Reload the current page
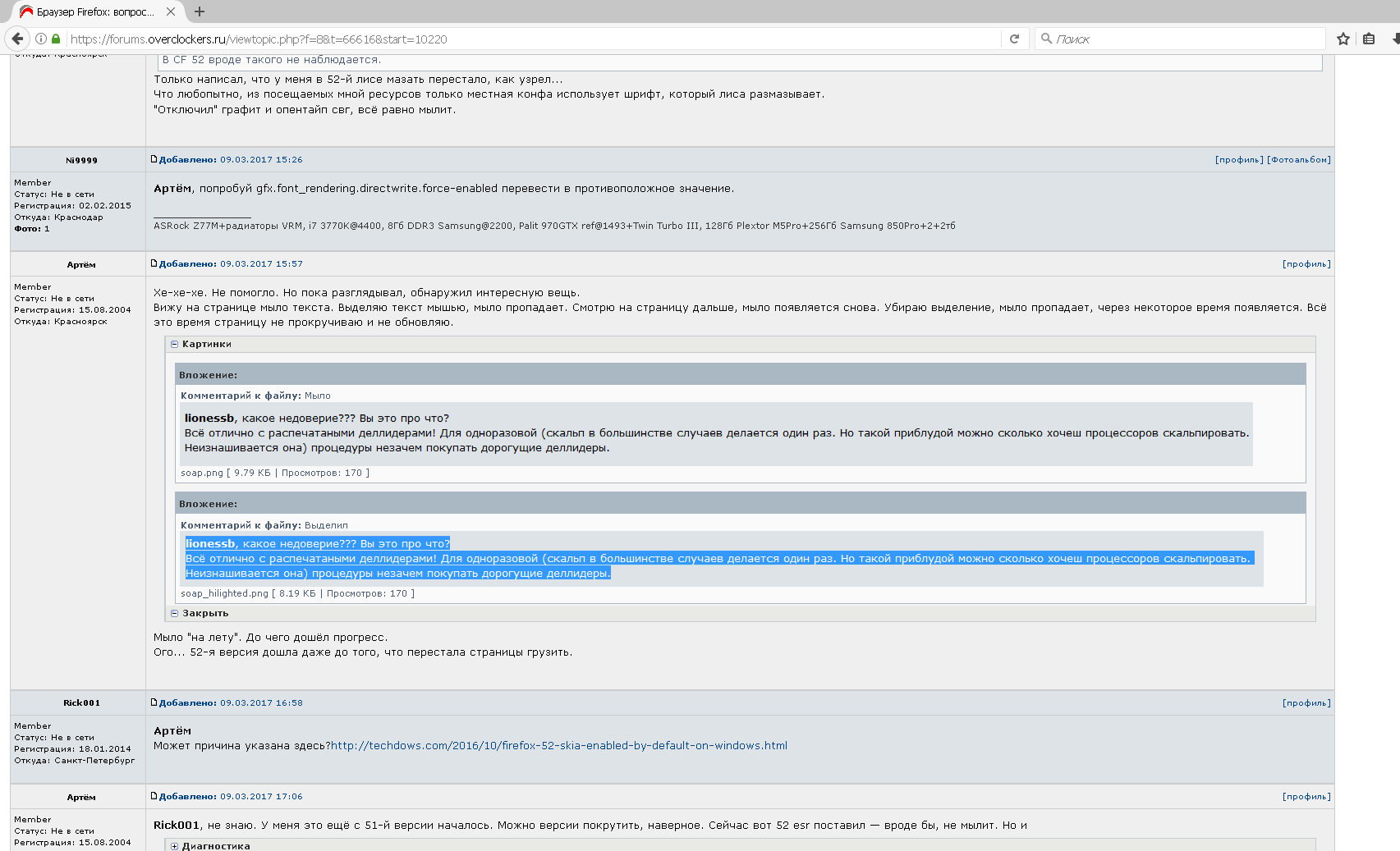 tap(1014, 39)
